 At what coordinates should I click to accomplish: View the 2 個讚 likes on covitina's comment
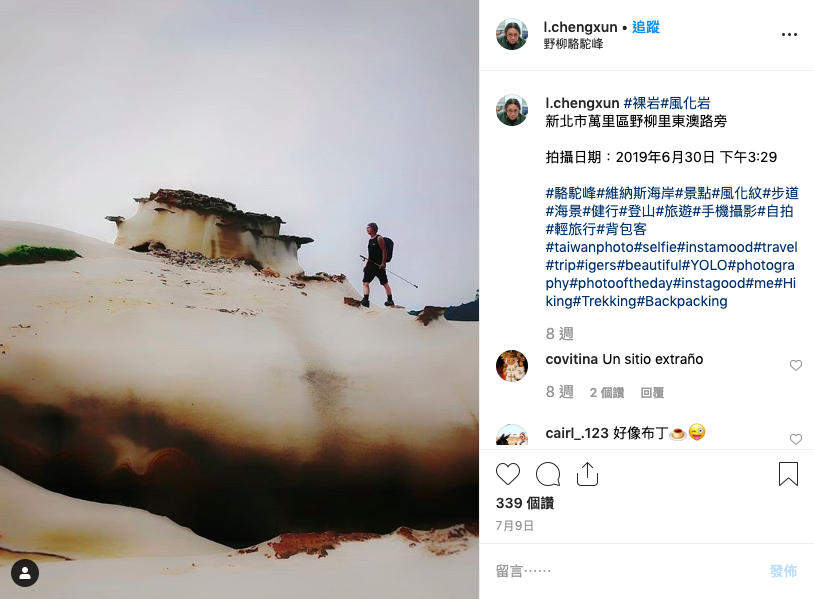click(x=607, y=393)
